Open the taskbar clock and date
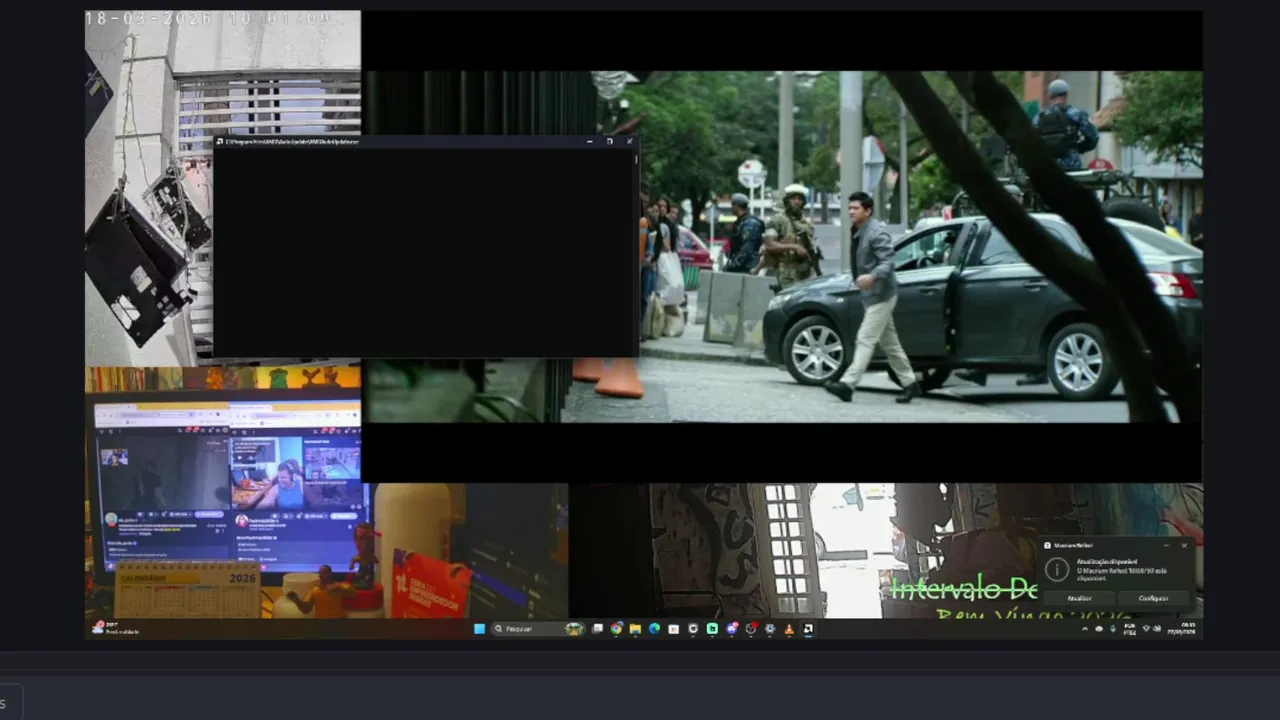The width and height of the screenshot is (1280, 720). coord(1181,628)
